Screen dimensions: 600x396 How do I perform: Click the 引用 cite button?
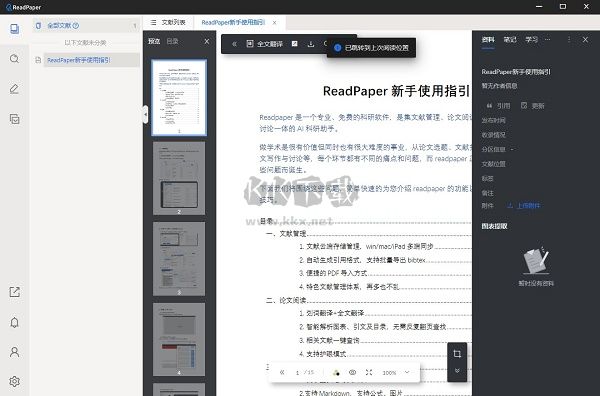click(x=498, y=106)
